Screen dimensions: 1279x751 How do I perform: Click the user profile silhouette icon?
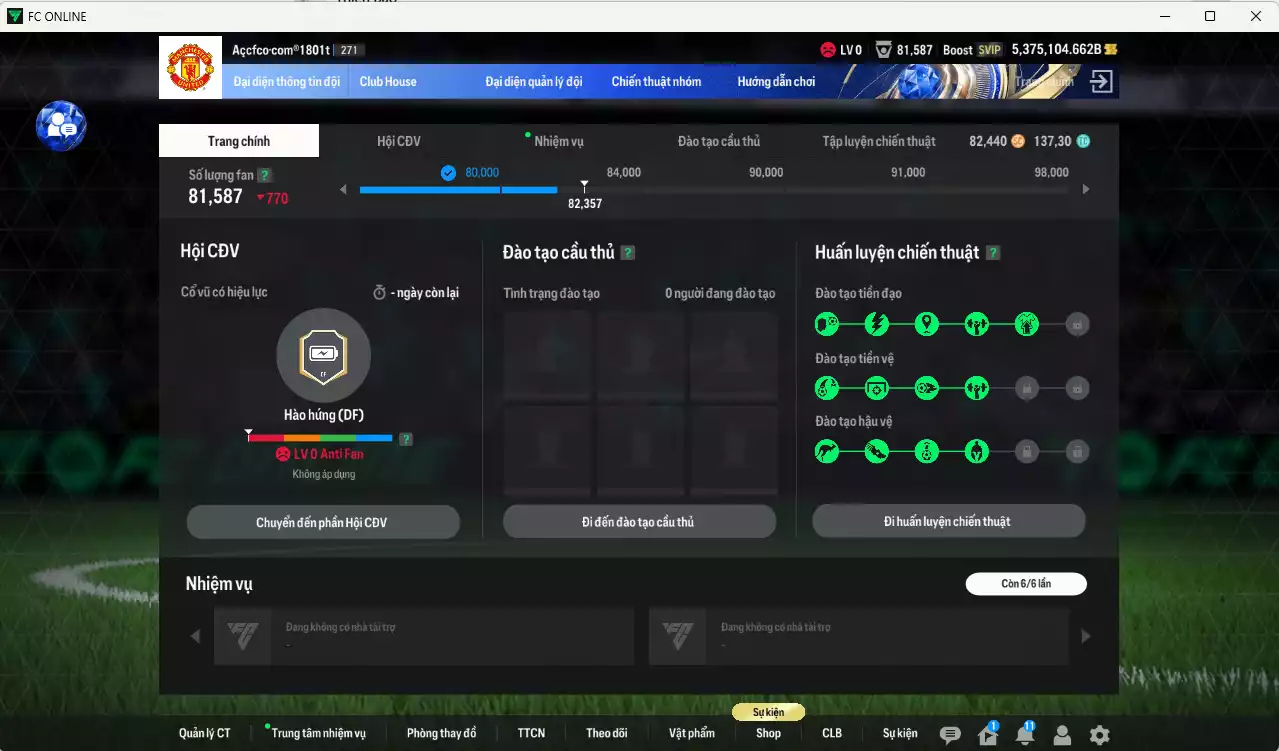click(x=1062, y=735)
